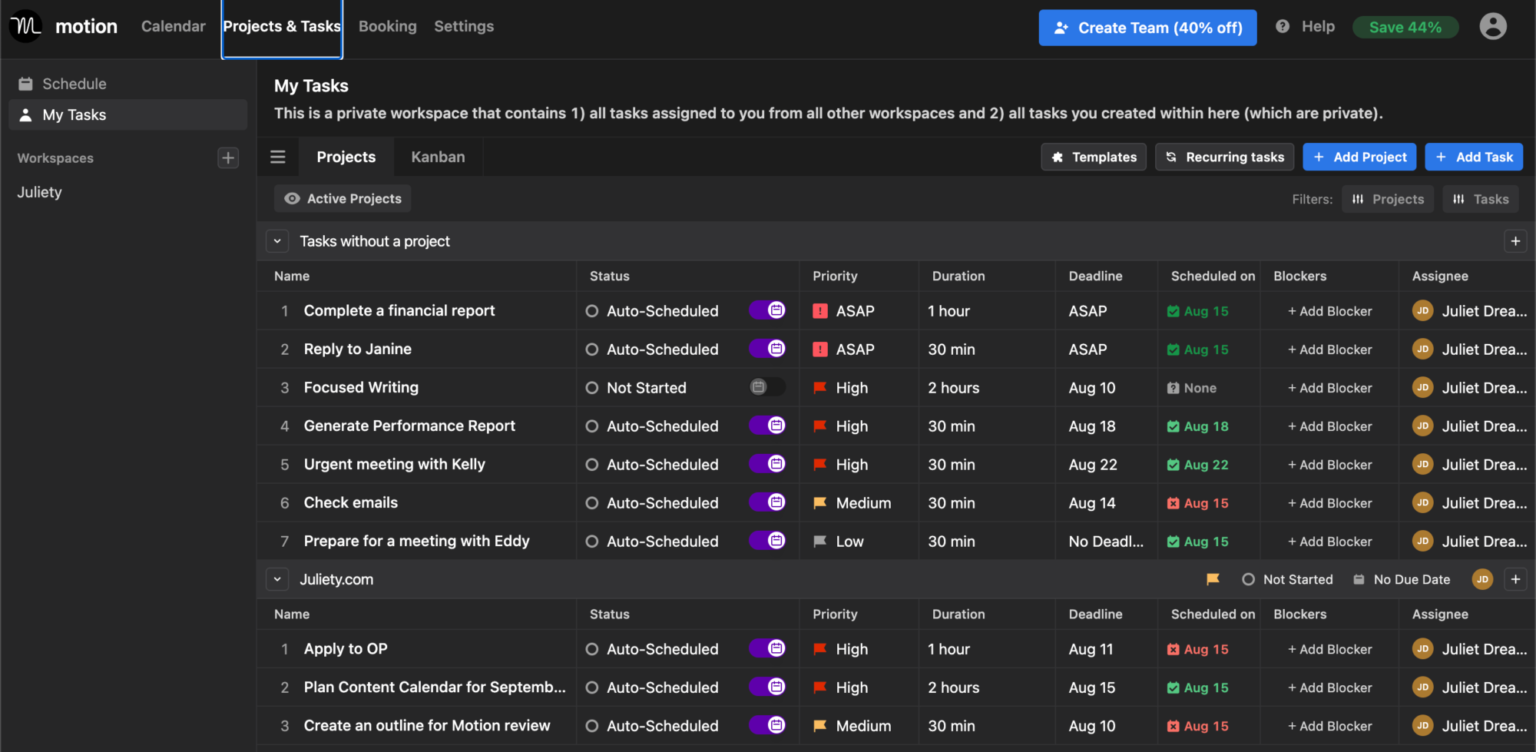Image resolution: width=1536 pixels, height=752 pixels.
Task: Open the Active Projects view filter
Action: (x=342, y=199)
